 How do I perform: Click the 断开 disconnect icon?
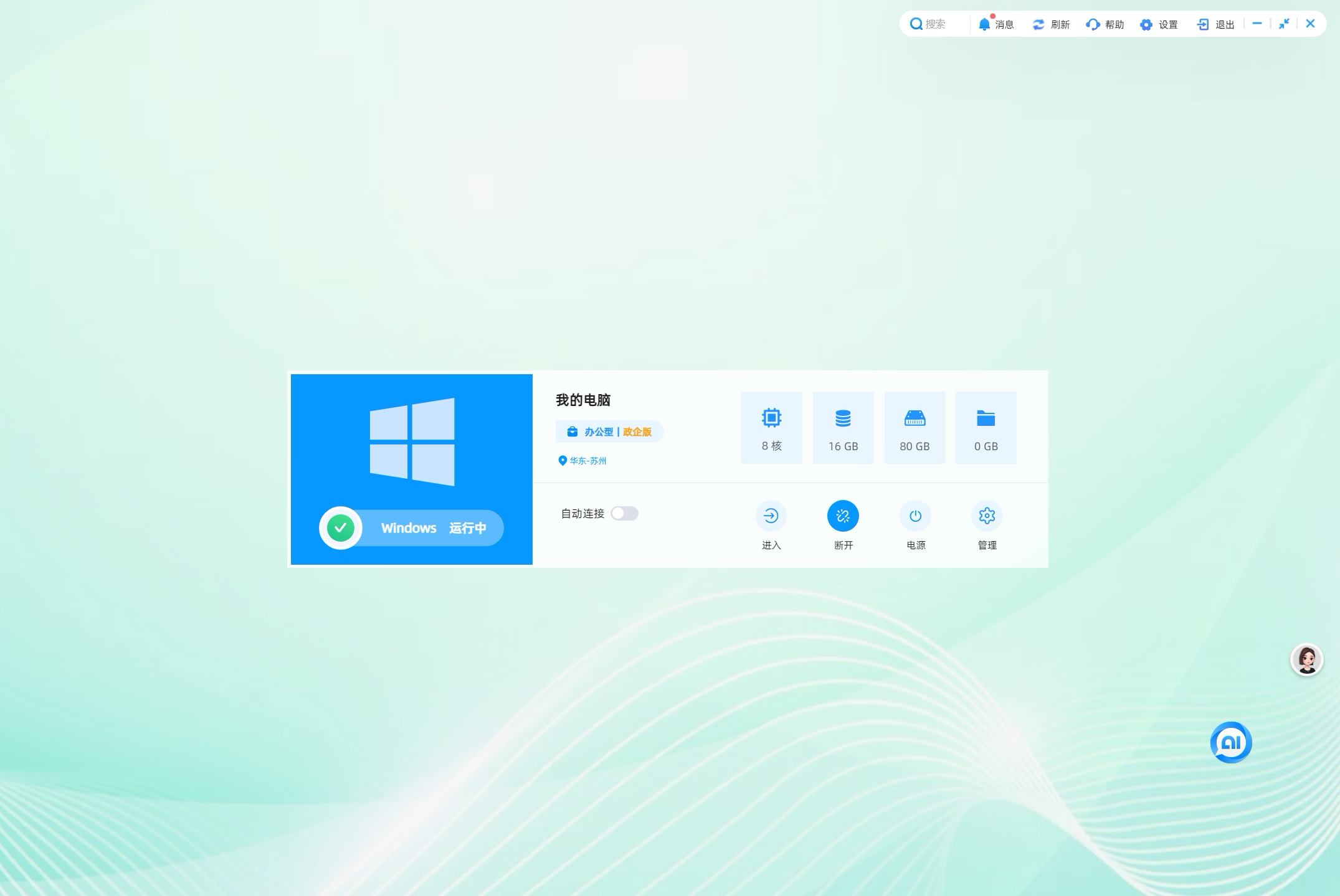pyautogui.click(x=842, y=516)
